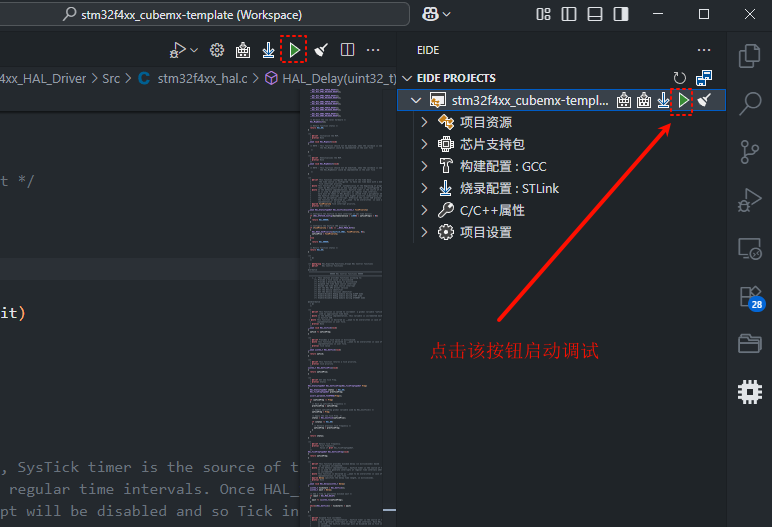This screenshot has height=527, width=772.
Task: Open the run dropdown arrow in editor toolbar
Action: point(194,50)
